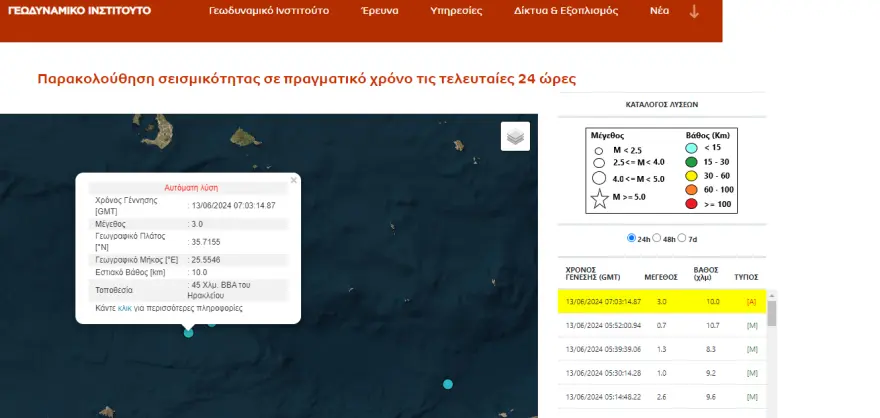Close the earthquake info popup
Viewport: 880px width, 418px height.
pyautogui.click(x=293, y=181)
